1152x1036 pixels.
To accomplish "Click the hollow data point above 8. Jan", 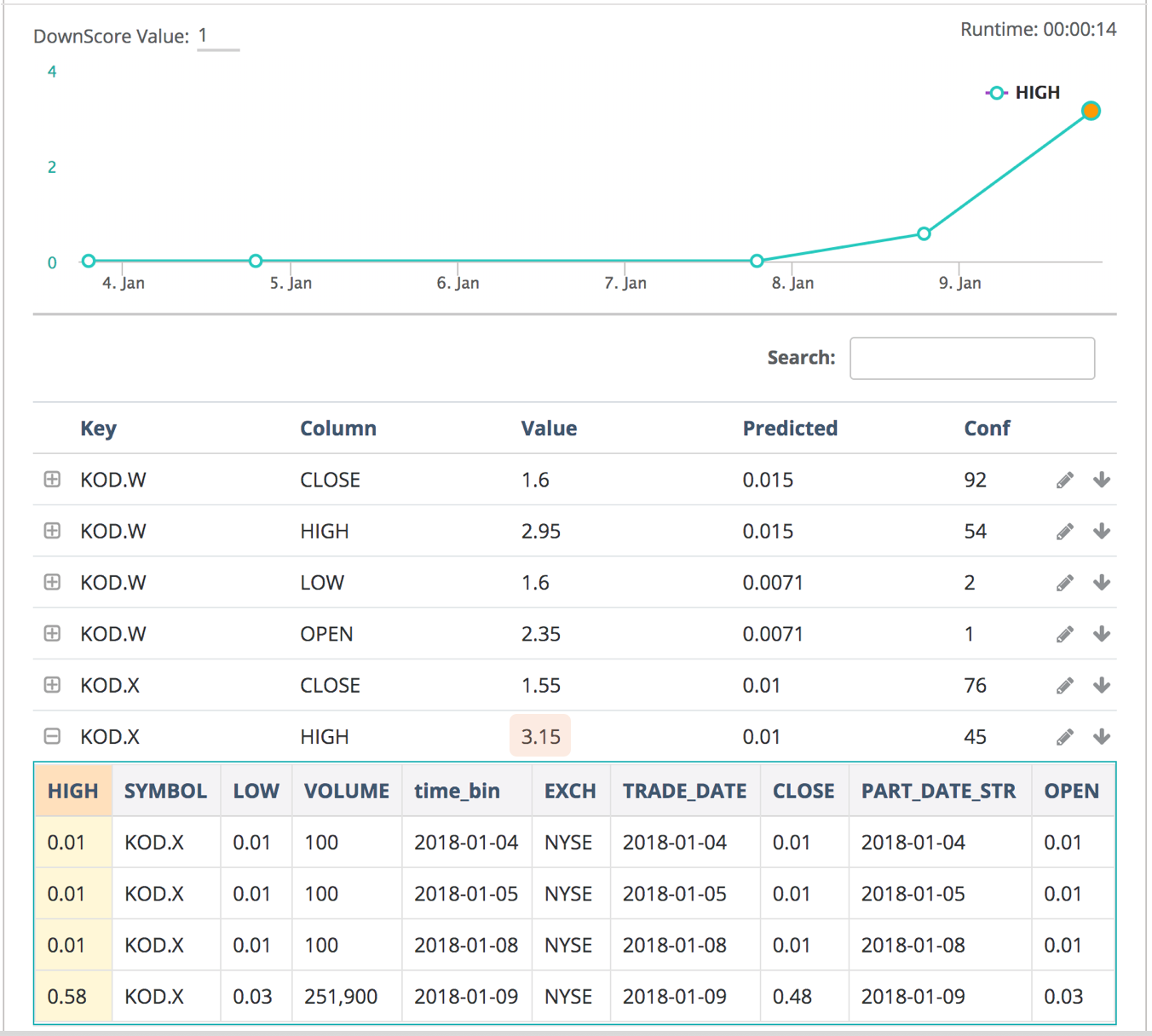I will 756,261.
